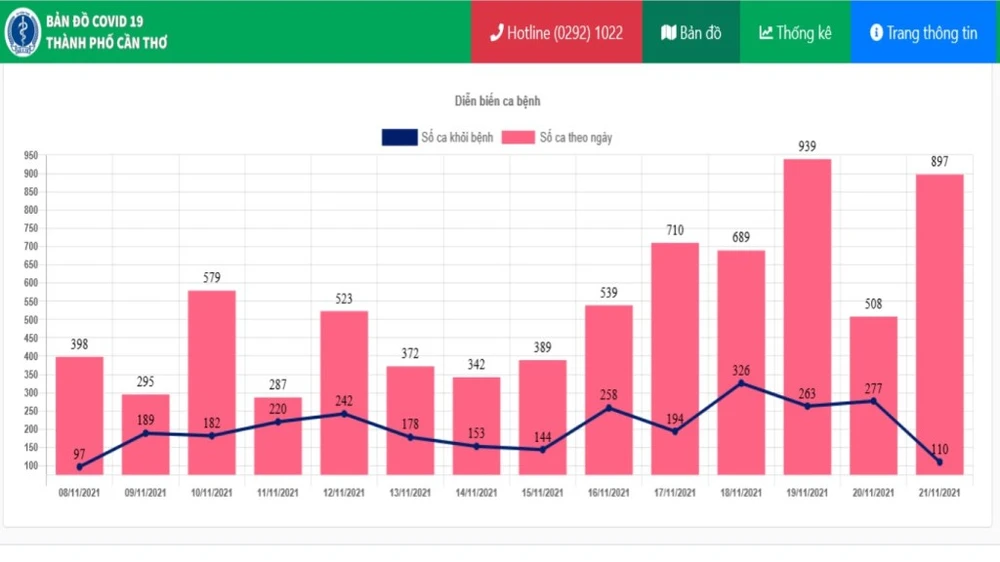Select the 579 bar for 10/11/2021
Viewport: 1000px width, 562px height.
[211, 380]
